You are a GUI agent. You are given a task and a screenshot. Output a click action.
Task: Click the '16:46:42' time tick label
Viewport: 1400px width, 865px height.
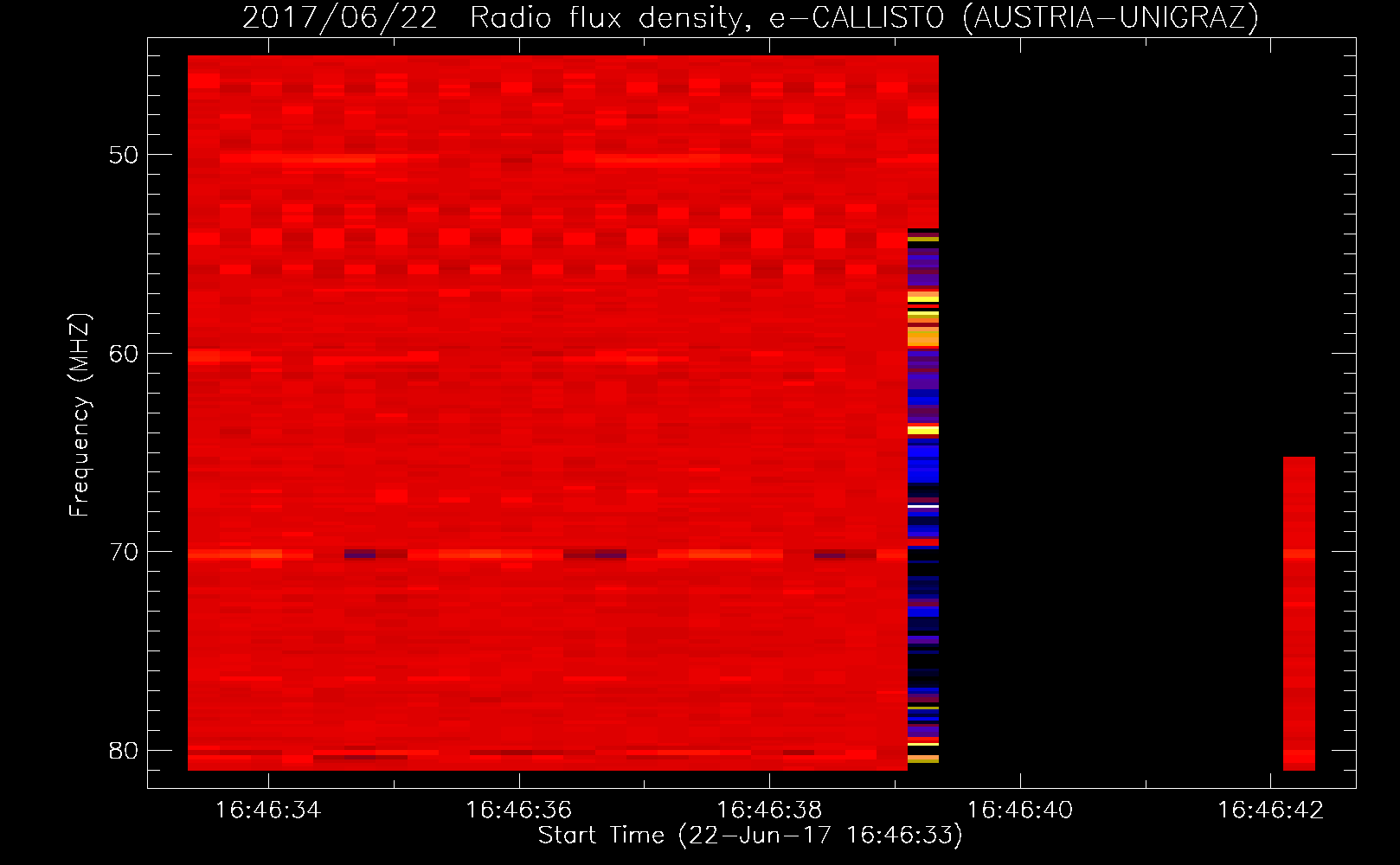[x=1270, y=811]
